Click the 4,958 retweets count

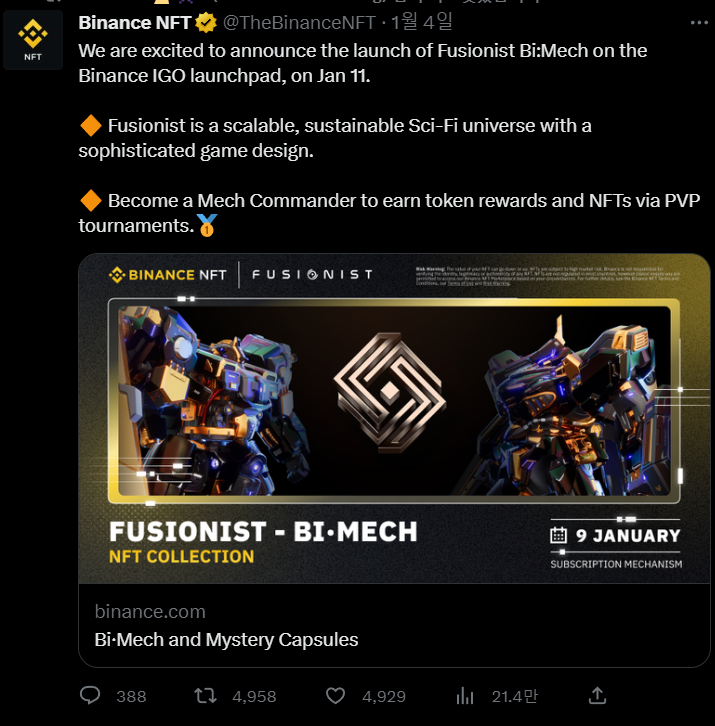(254, 696)
